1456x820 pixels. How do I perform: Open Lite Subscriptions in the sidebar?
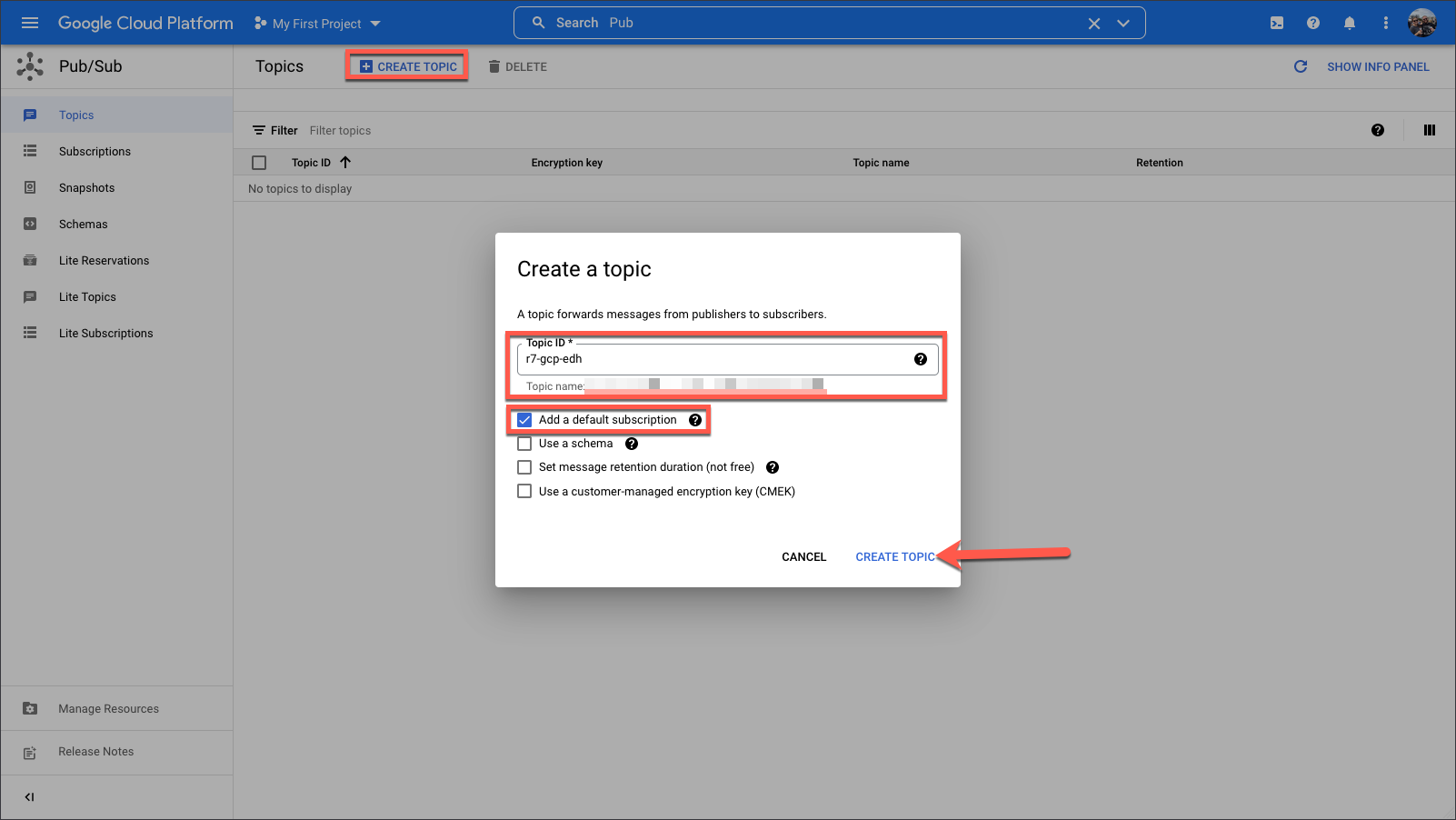pos(116,333)
